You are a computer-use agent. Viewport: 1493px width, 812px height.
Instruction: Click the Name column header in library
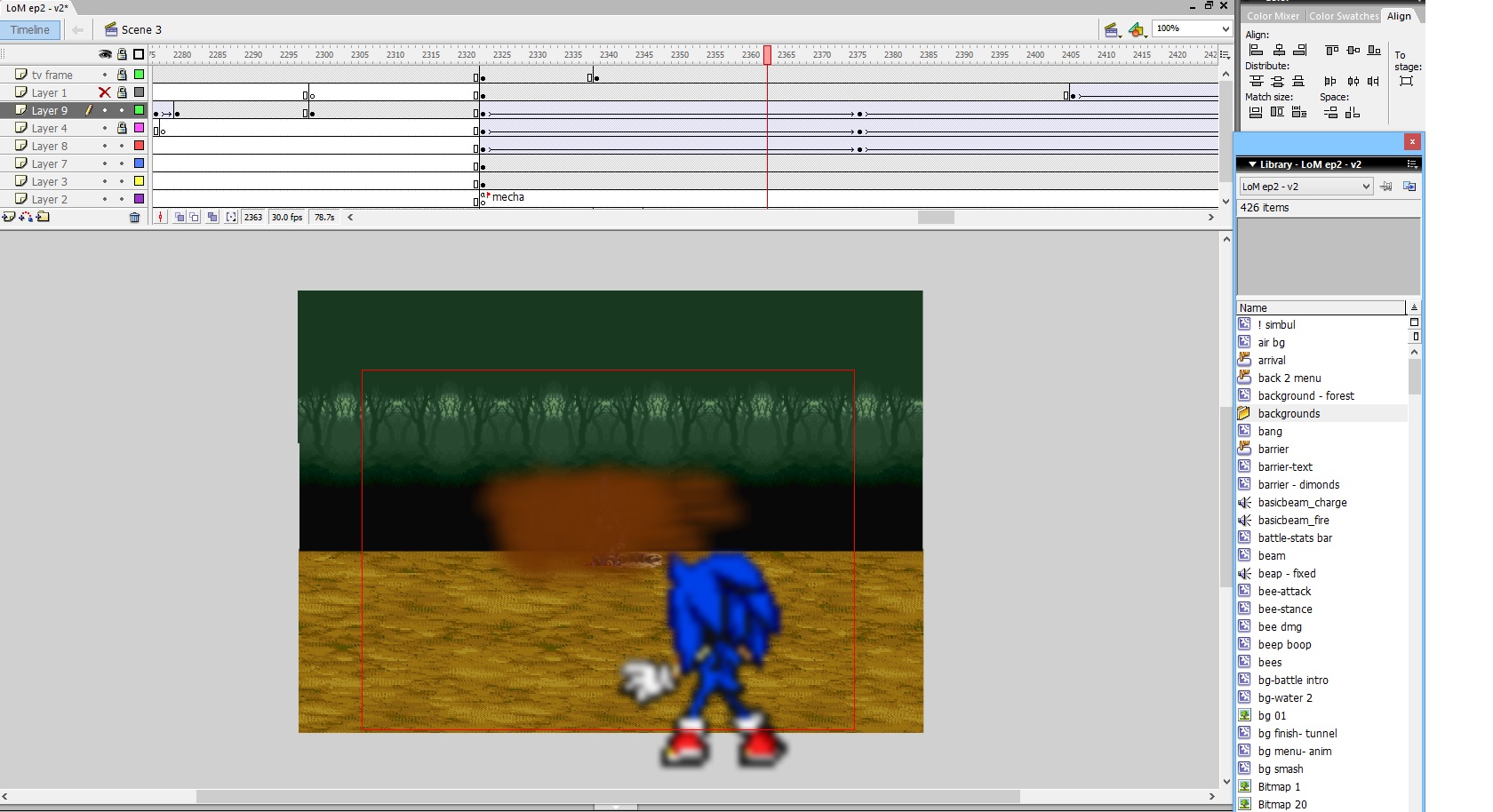click(1321, 308)
